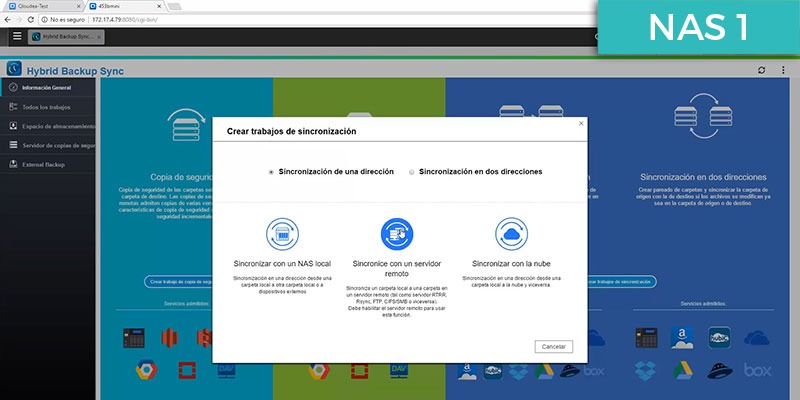Click OpenStack icon in the teal backup panel
Image resolution: width=800 pixels, height=400 pixels.
coord(187,370)
